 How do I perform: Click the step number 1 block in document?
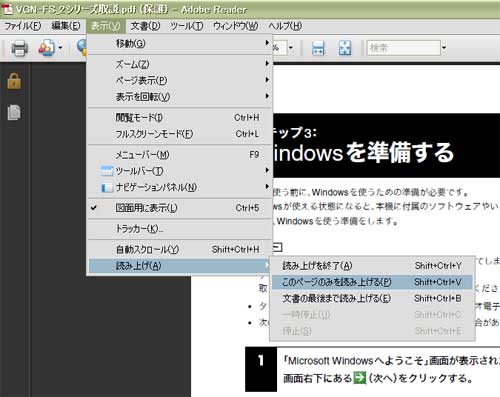(261, 369)
